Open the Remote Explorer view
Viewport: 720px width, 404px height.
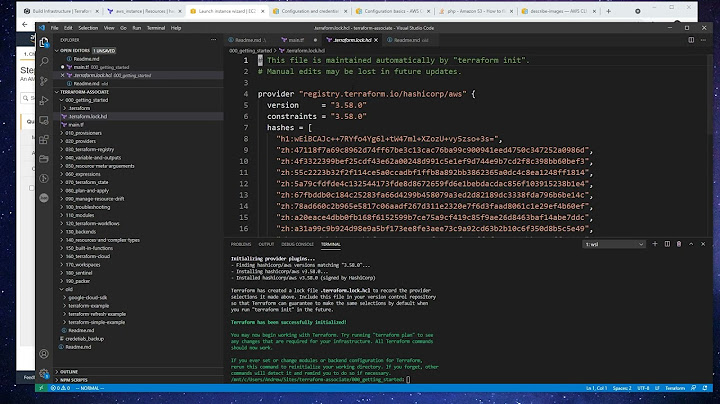[44, 120]
